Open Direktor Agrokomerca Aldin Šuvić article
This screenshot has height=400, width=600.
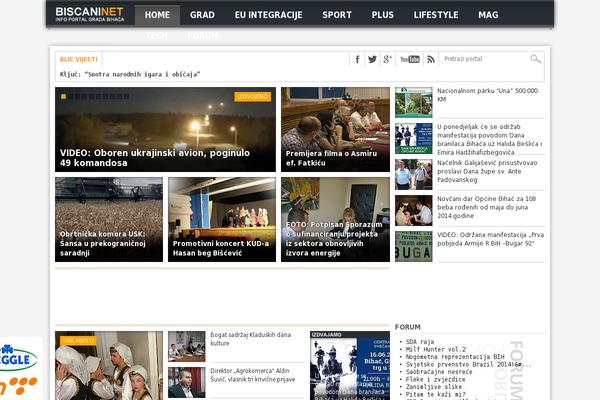(x=253, y=375)
